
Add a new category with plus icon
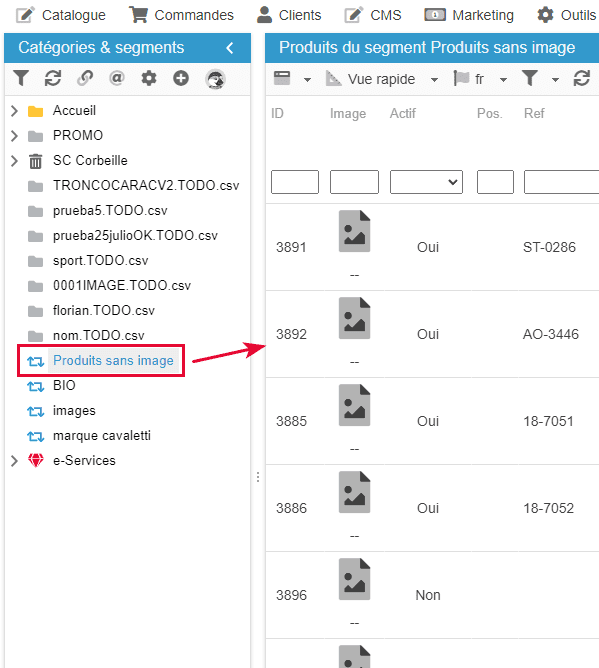(181, 78)
